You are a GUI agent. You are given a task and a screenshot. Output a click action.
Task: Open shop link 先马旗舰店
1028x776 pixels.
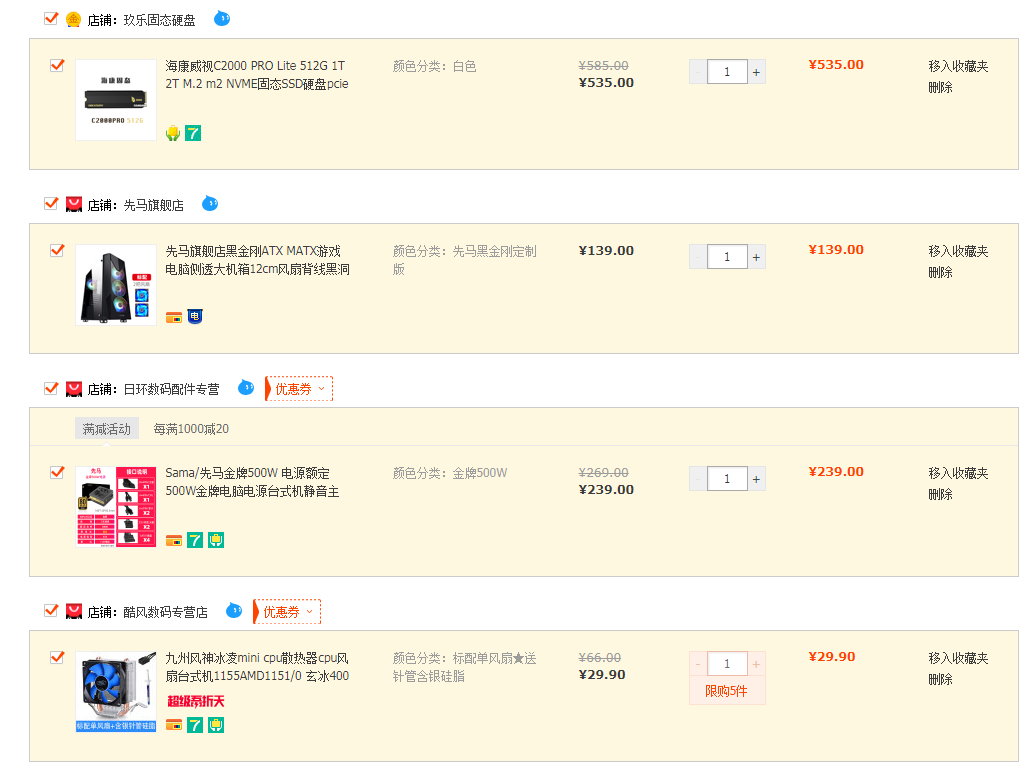pyautogui.click(x=153, y=205)
